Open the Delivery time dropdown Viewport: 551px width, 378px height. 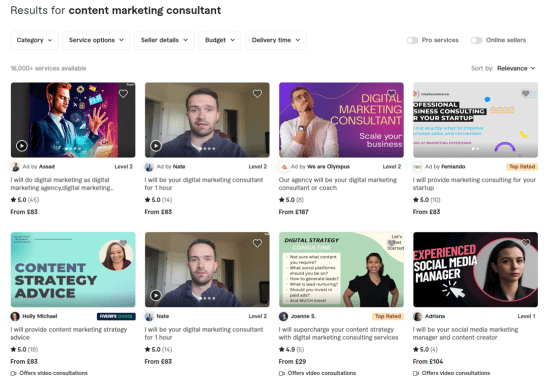(x=276, y=40)
